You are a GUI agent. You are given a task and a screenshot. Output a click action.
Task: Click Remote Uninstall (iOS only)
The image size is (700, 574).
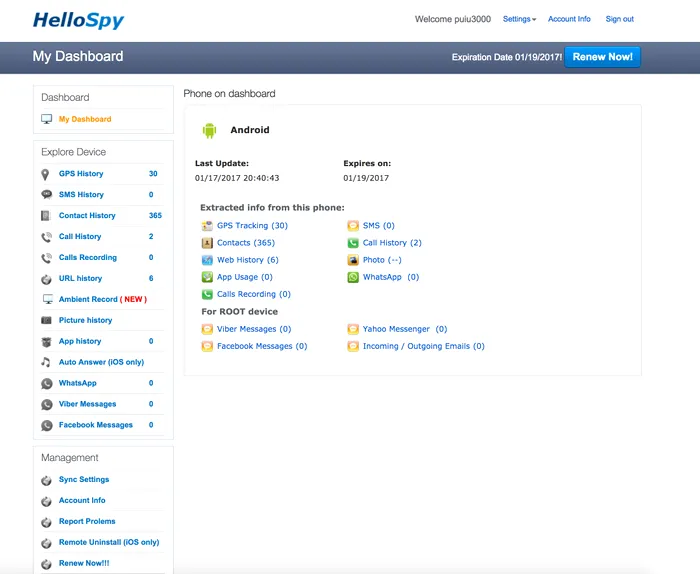109,543
